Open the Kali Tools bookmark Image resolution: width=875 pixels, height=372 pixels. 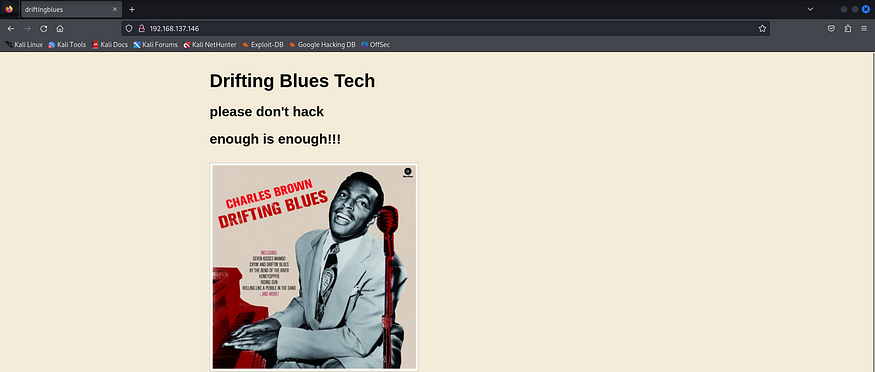click(67, 45)
